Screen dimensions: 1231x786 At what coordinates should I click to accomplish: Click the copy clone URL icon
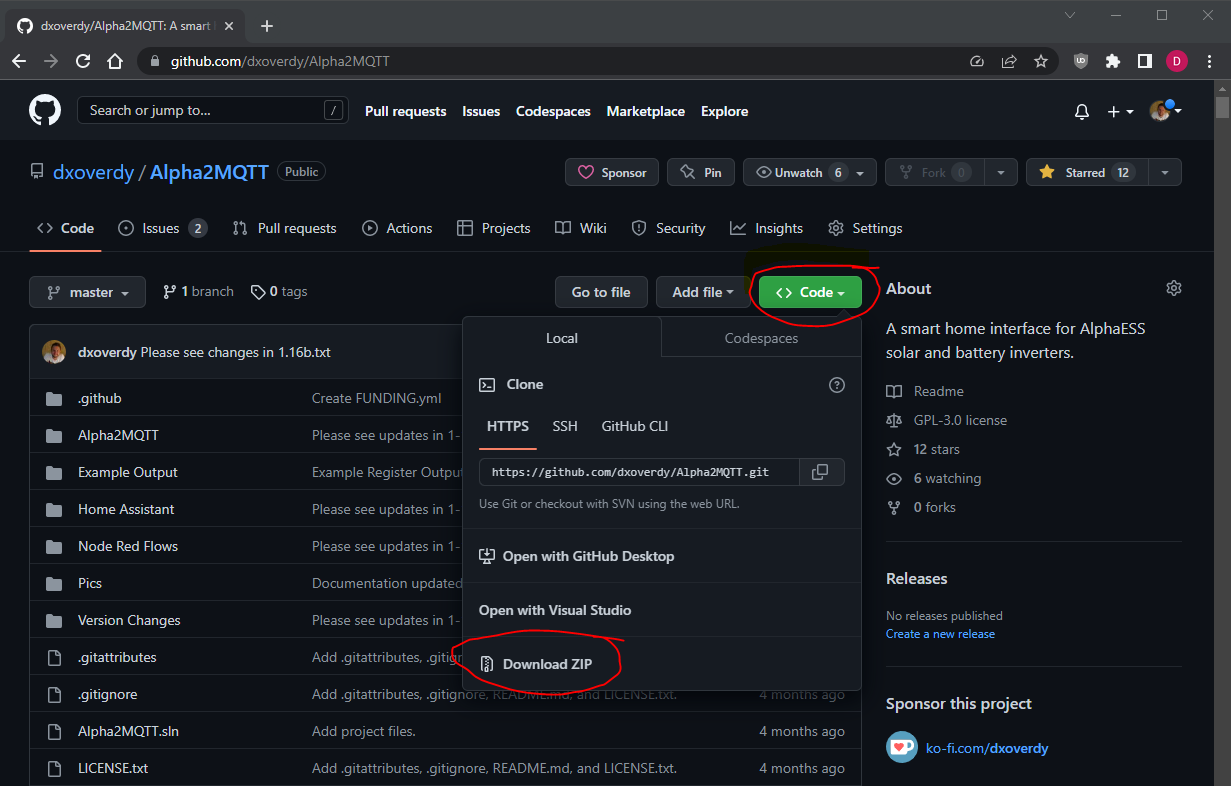pyautogui.click(x=820, y=472)
